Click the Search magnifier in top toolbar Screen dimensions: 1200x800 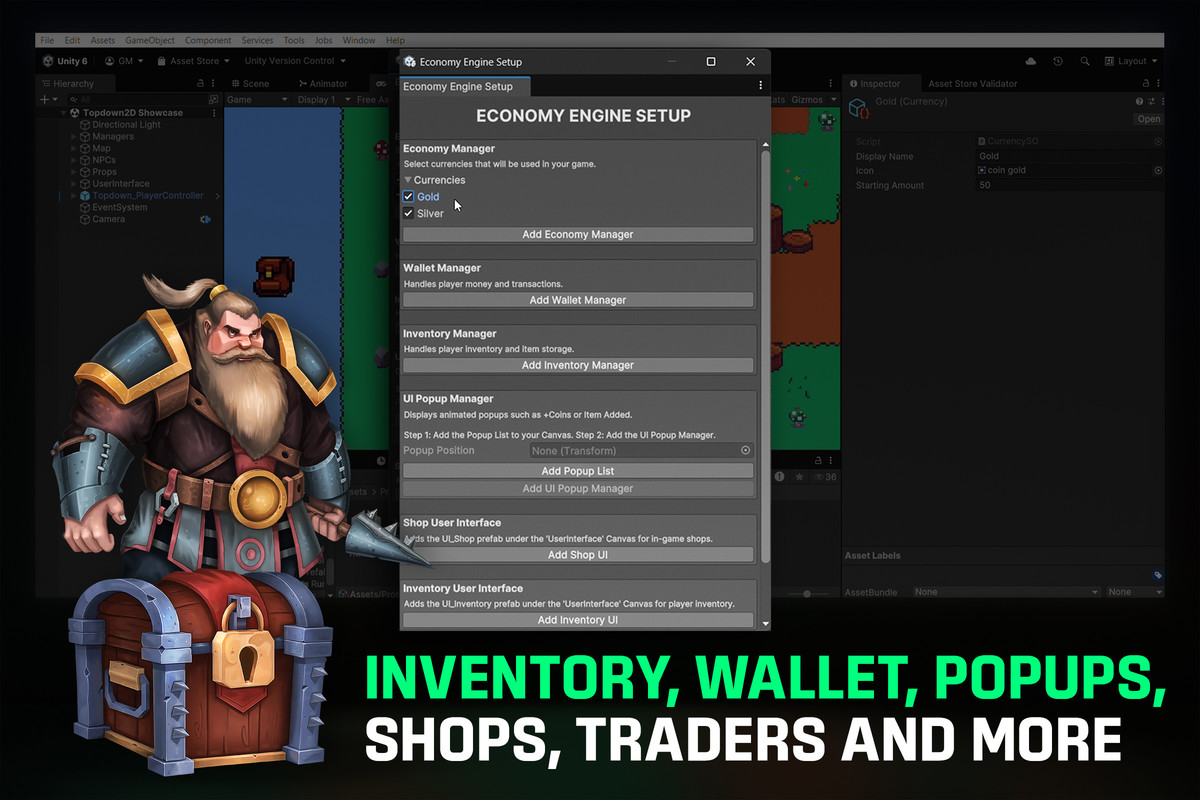pyautogui.click(x=1085, y=61)
